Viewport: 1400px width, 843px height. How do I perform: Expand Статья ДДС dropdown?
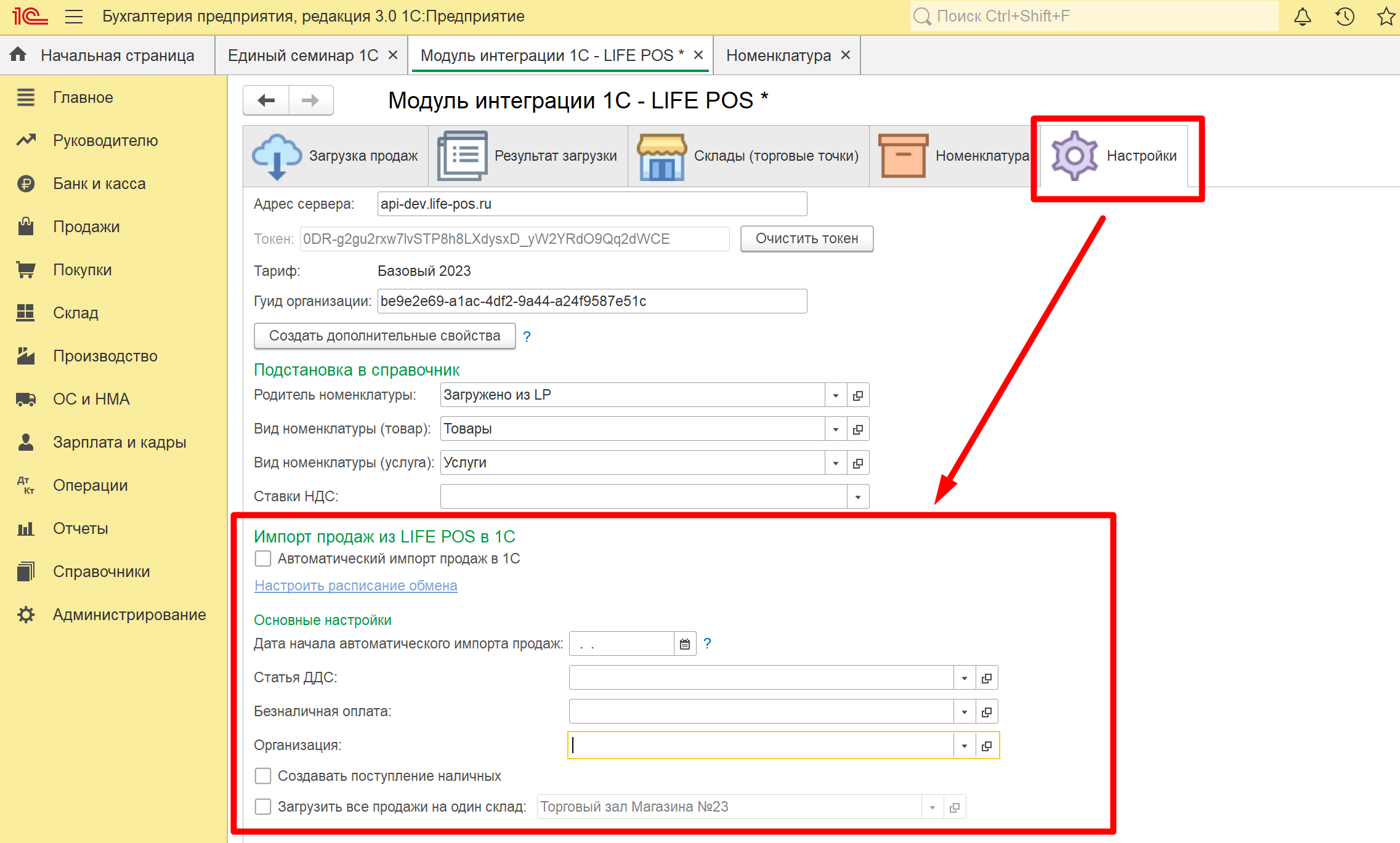(x=965, y=678)
